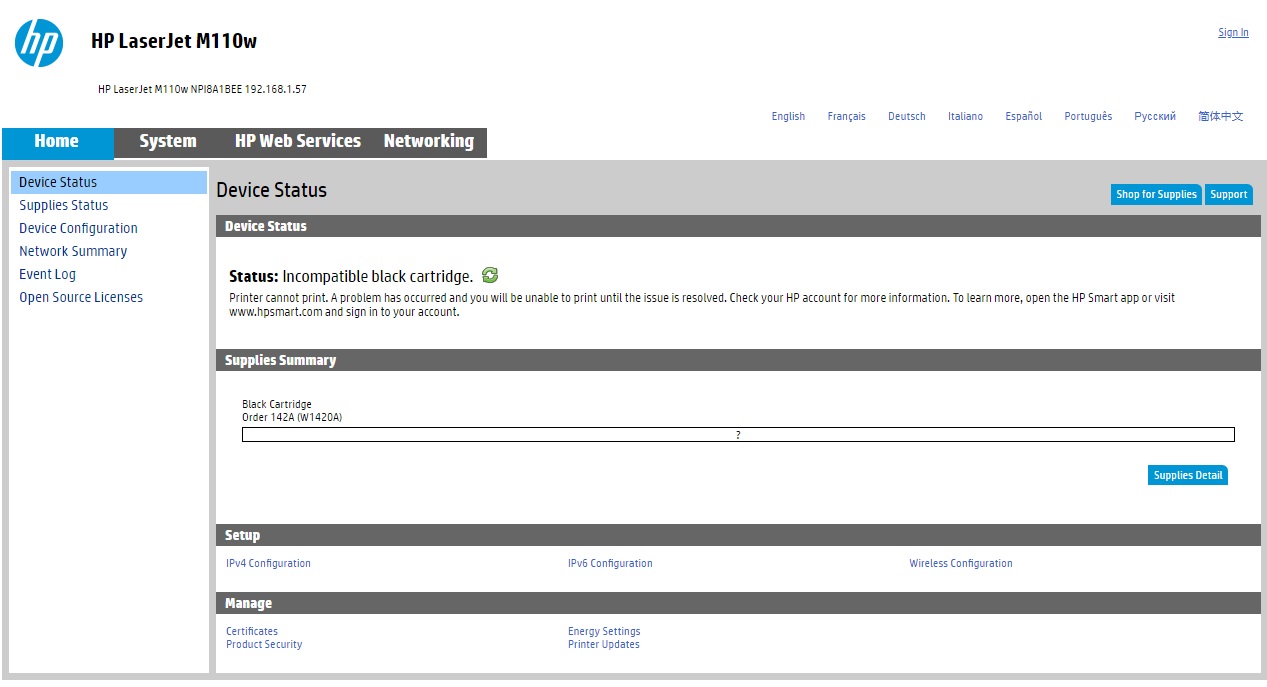Click the 'Incompatible black cartridge.' status text
The image size is (1267, 687).
377,276
